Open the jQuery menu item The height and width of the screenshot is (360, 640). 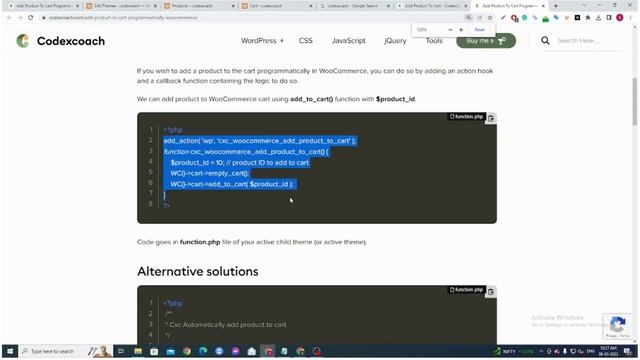coord(395,41)
